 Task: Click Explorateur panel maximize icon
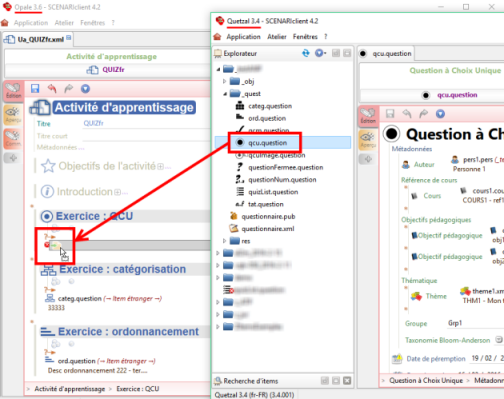pos(347,53)
